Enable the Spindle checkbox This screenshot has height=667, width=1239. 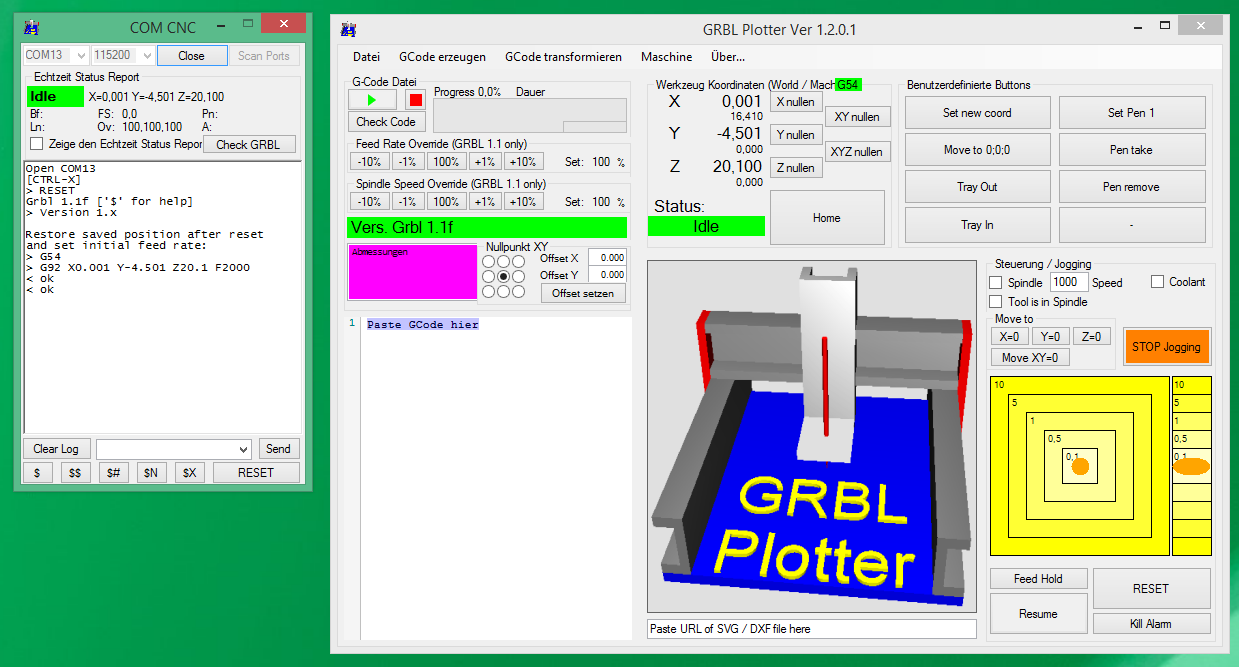[x=995, y=282]
